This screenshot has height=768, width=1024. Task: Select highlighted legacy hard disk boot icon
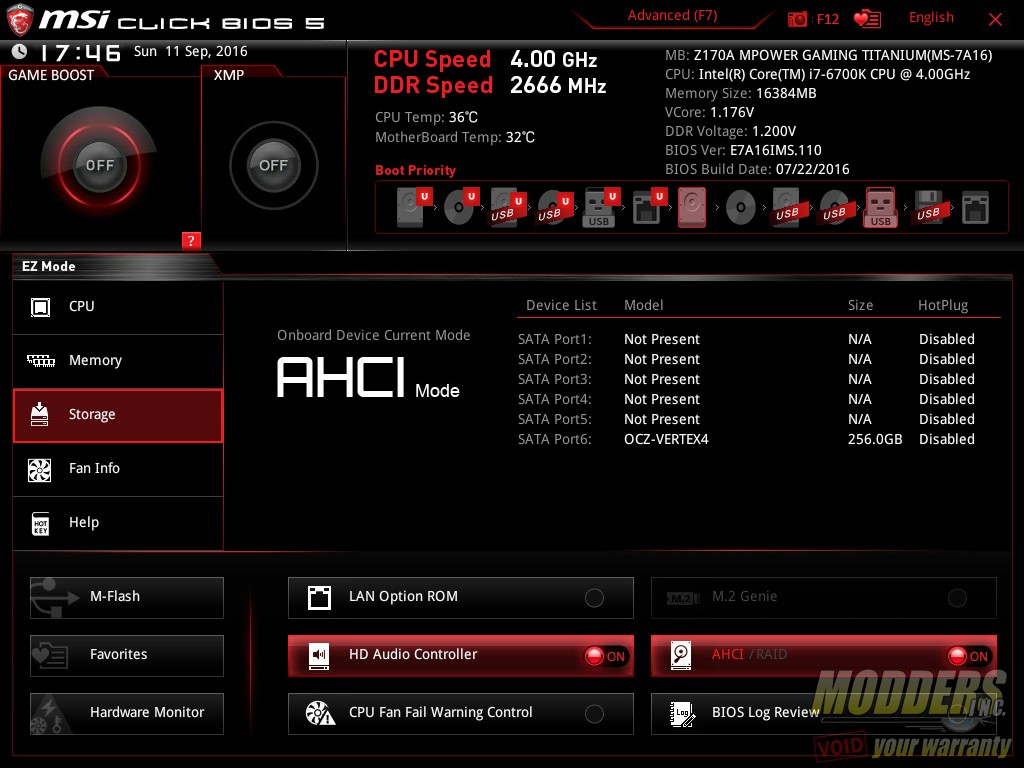point(692,207)
